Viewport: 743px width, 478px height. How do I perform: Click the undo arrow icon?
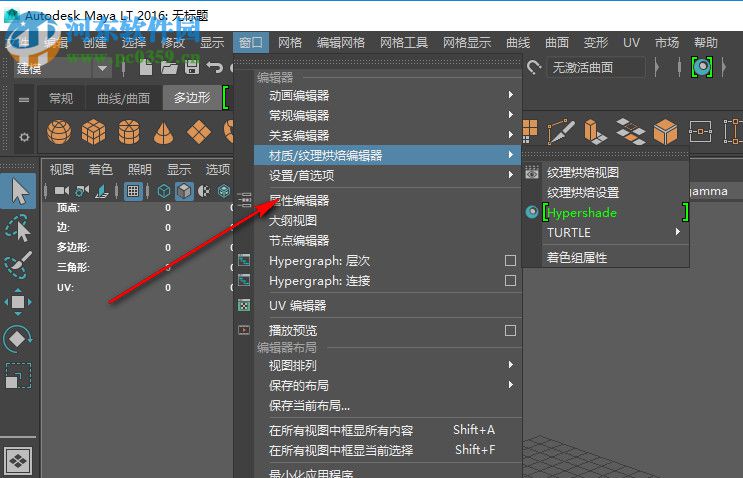click(215, 68)
